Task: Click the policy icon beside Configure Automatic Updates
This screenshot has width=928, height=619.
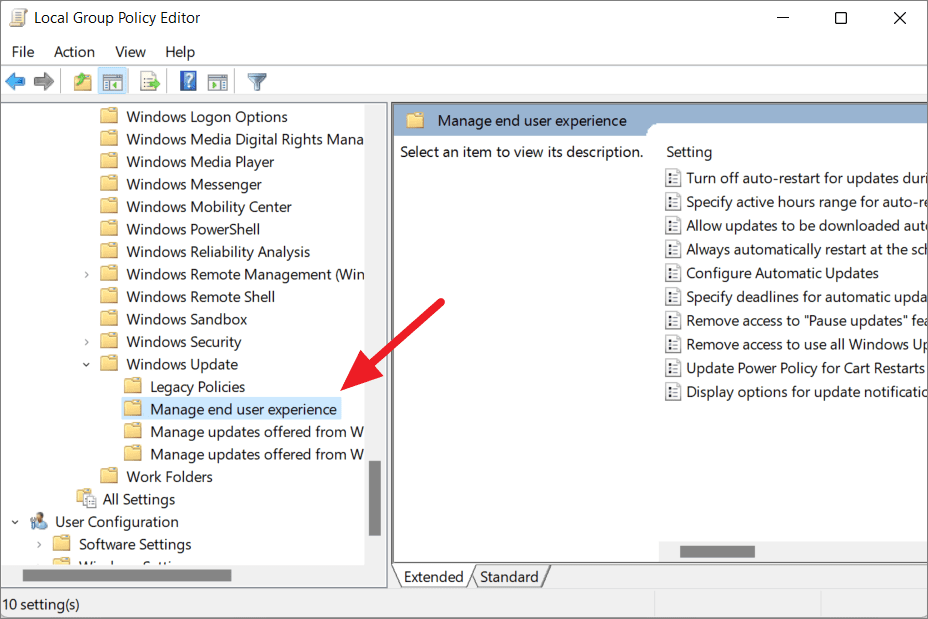Action: click(x=673, y=273)
